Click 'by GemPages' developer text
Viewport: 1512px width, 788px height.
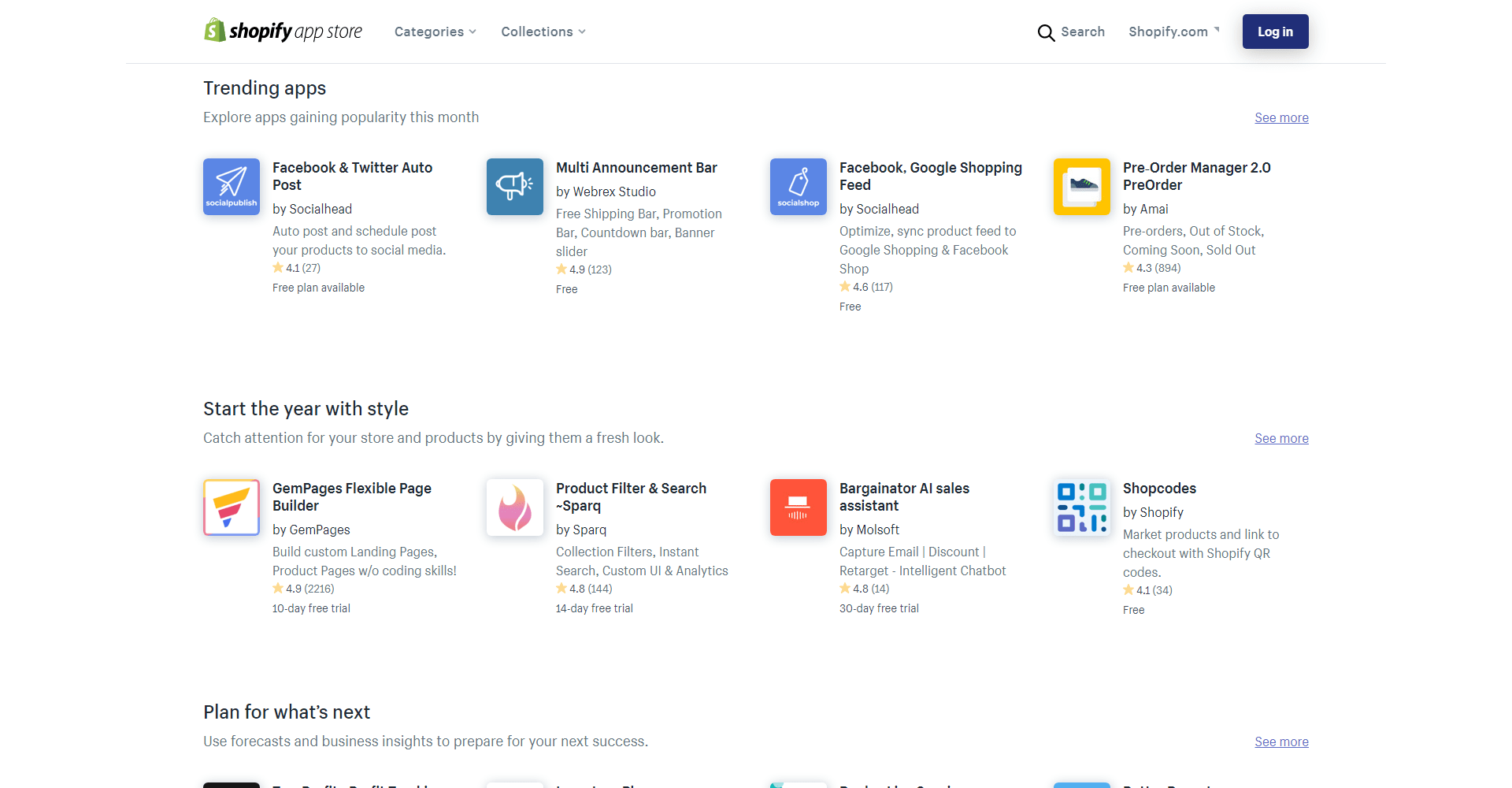pos(311,530)
